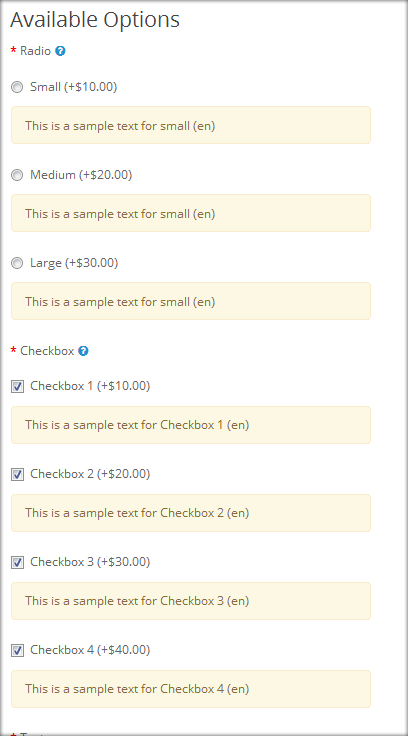Click the Available Options heading
The width and height of the screenshot is (408, 736).
(95, 20)
